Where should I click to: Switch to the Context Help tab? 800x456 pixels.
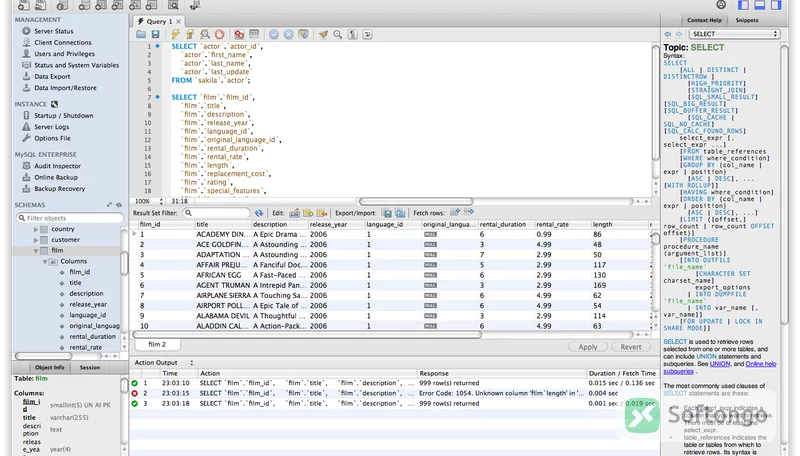704,20
